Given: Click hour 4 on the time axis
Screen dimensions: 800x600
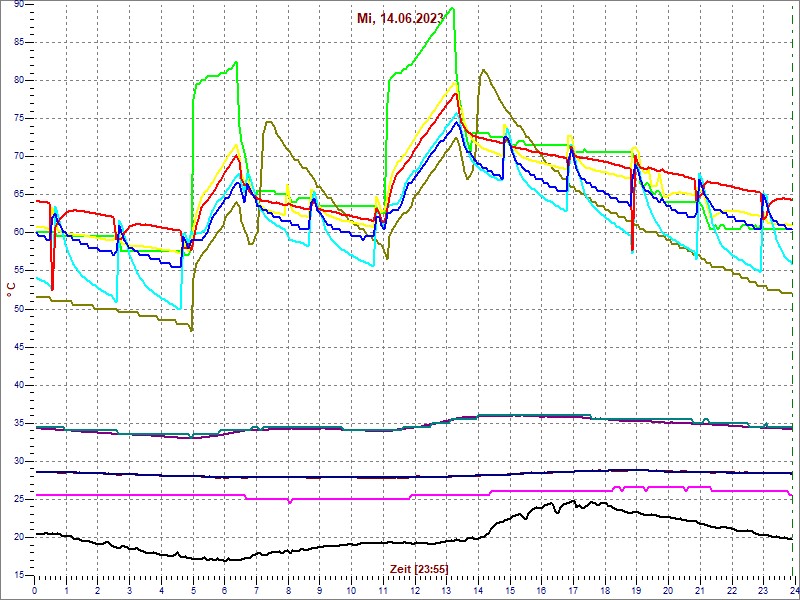Looking at the screenshot, I should click(161, 590).
